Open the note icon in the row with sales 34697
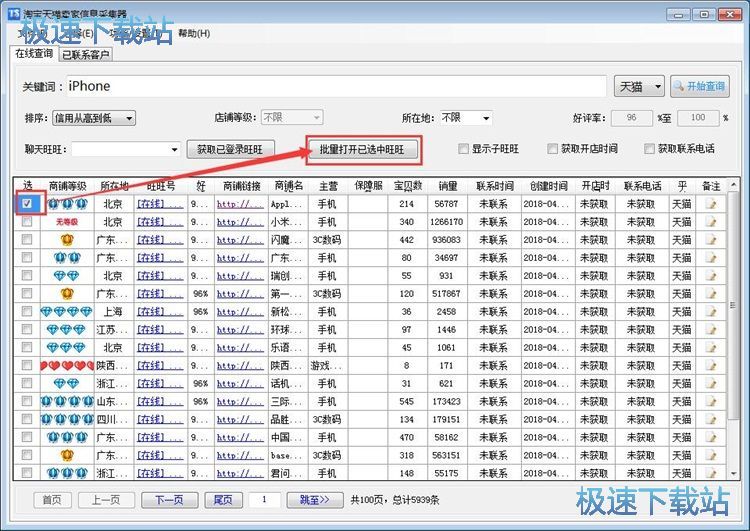 [x=711, y=258]
